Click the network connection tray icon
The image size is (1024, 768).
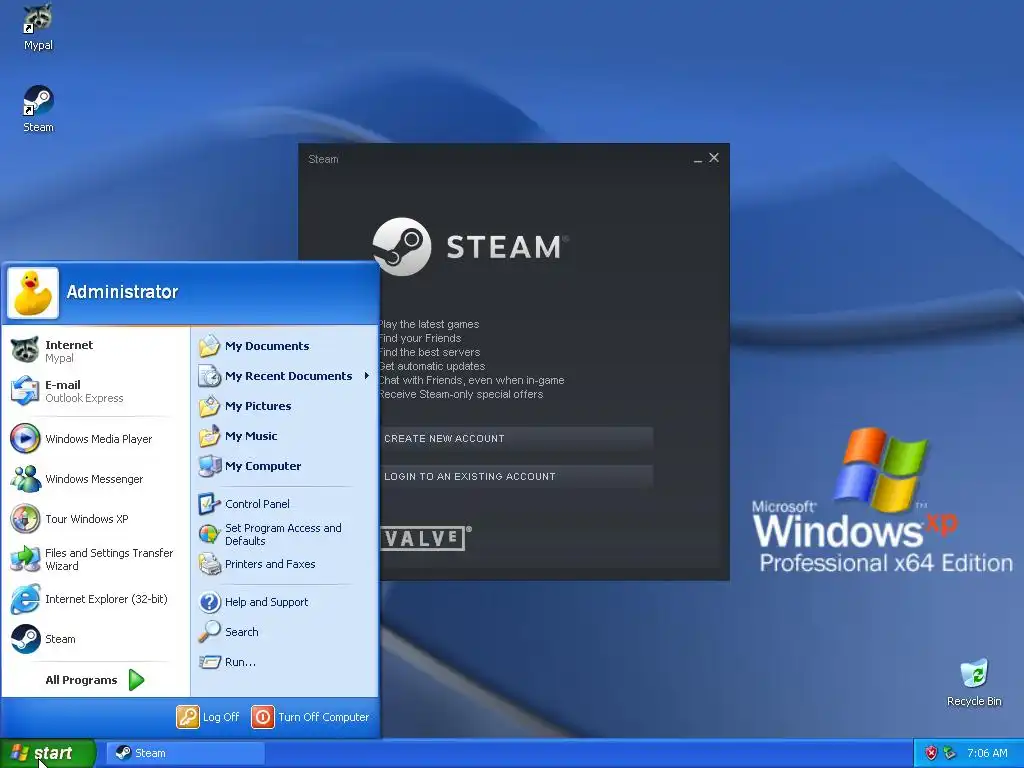(949, 753)
